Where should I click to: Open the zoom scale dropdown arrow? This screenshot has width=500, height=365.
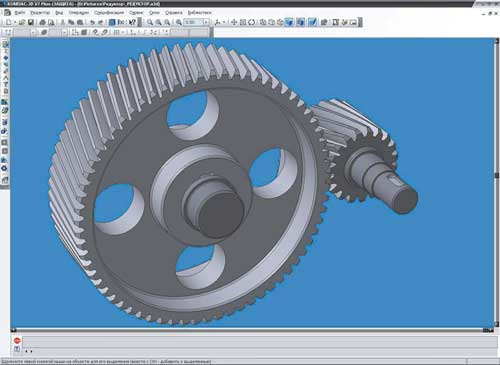coord(206,22)
